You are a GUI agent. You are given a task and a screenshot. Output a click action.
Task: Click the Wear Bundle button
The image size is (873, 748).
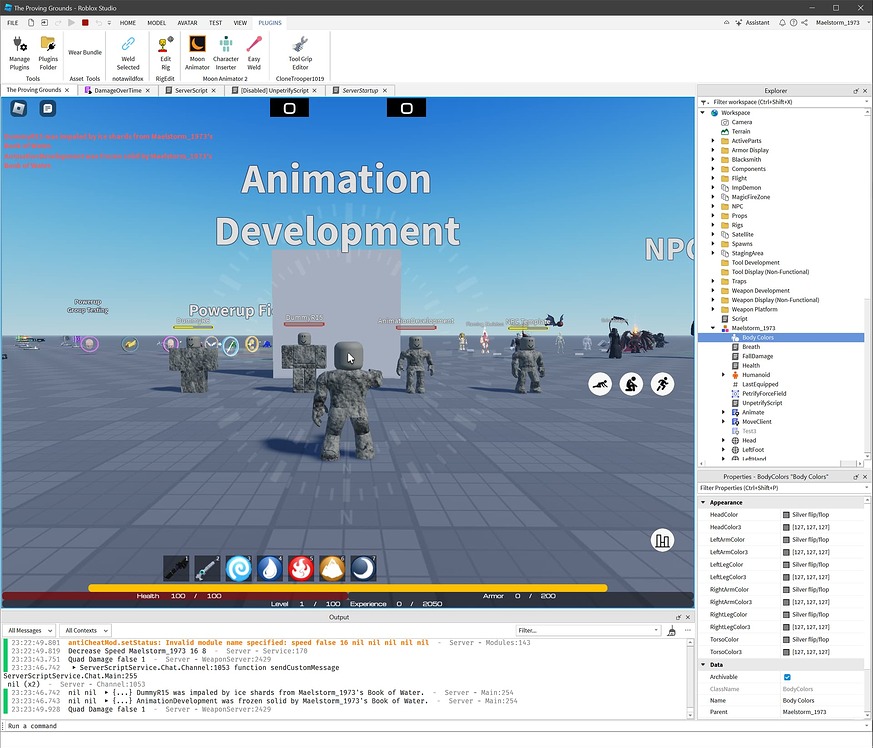pos(84,51)
